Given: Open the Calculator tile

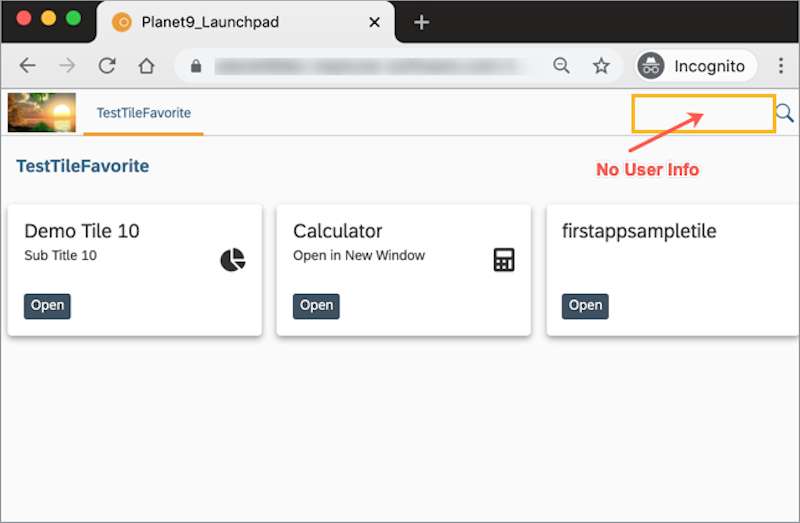Looking at the screenshot, I should [316, 305].
